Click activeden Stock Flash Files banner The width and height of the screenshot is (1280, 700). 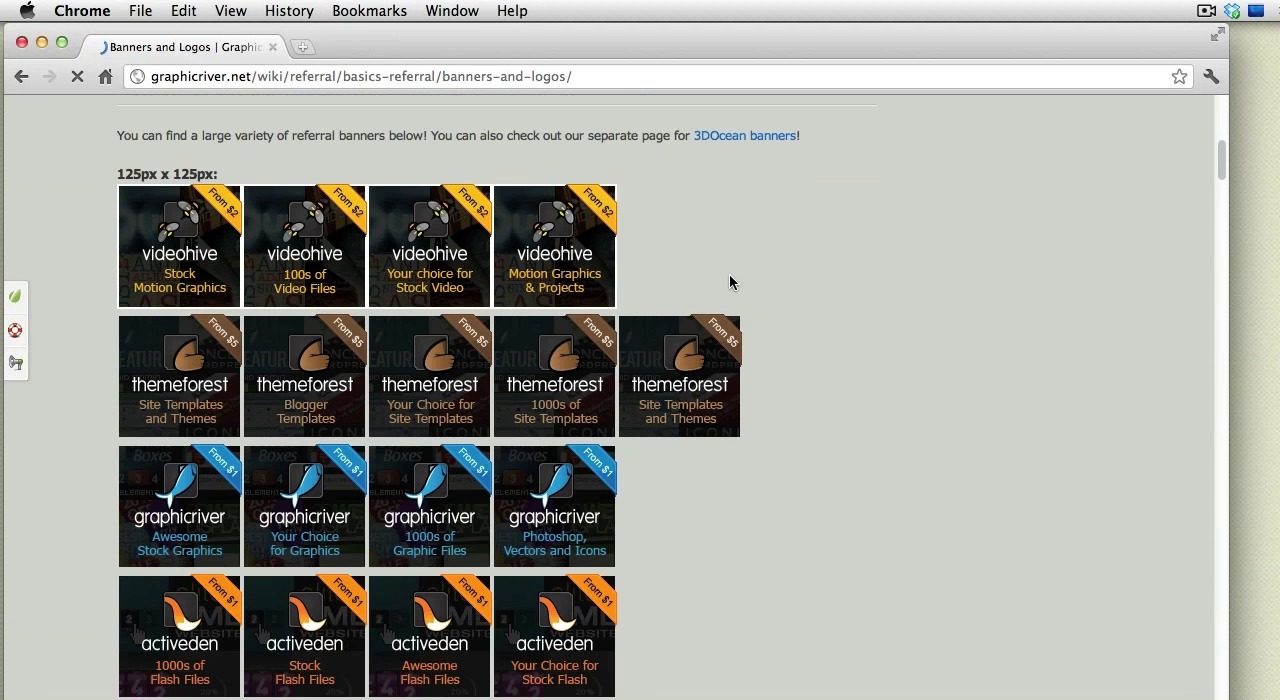305,637
